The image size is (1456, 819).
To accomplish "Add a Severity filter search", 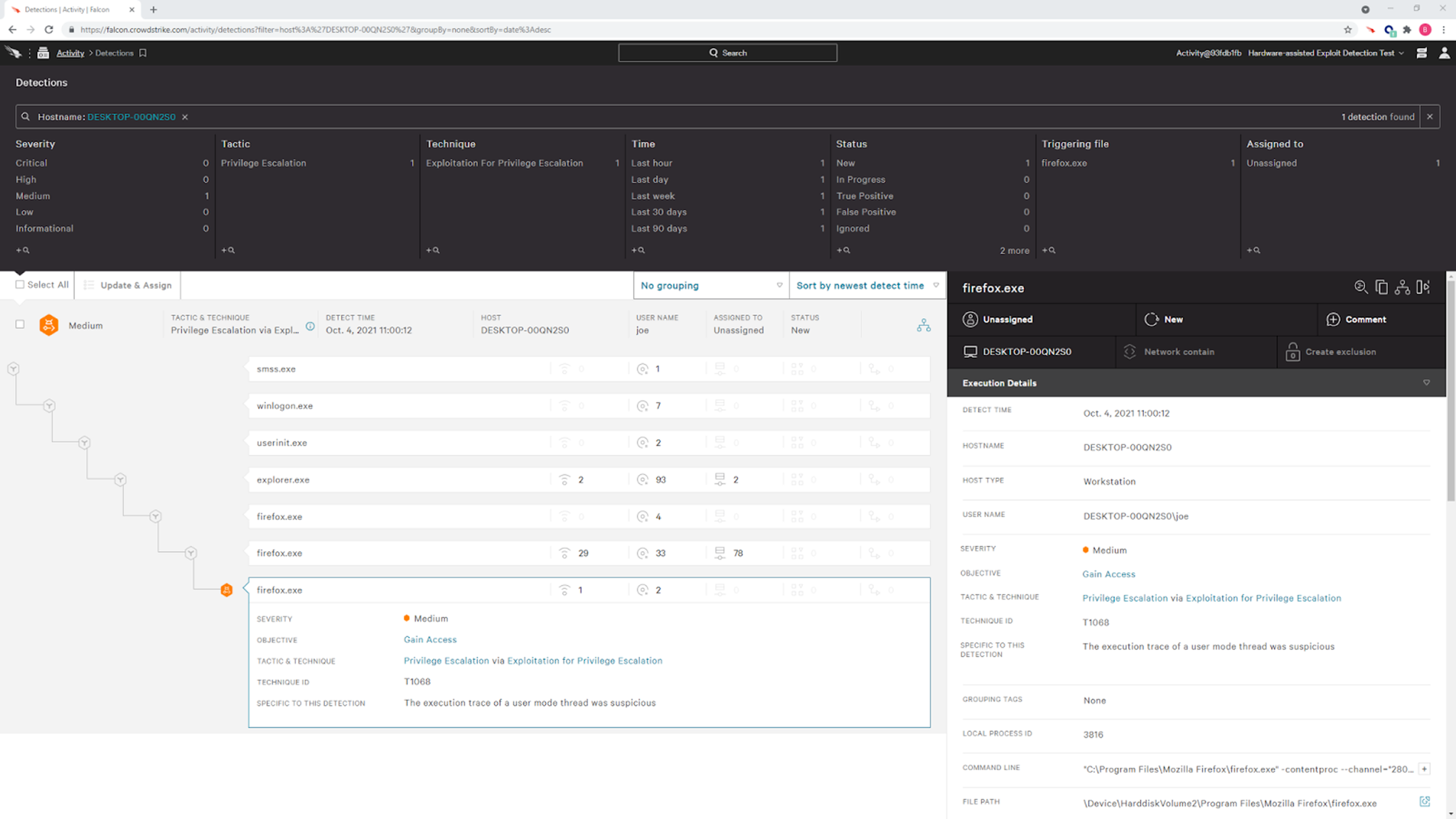I will coord(23,250).
